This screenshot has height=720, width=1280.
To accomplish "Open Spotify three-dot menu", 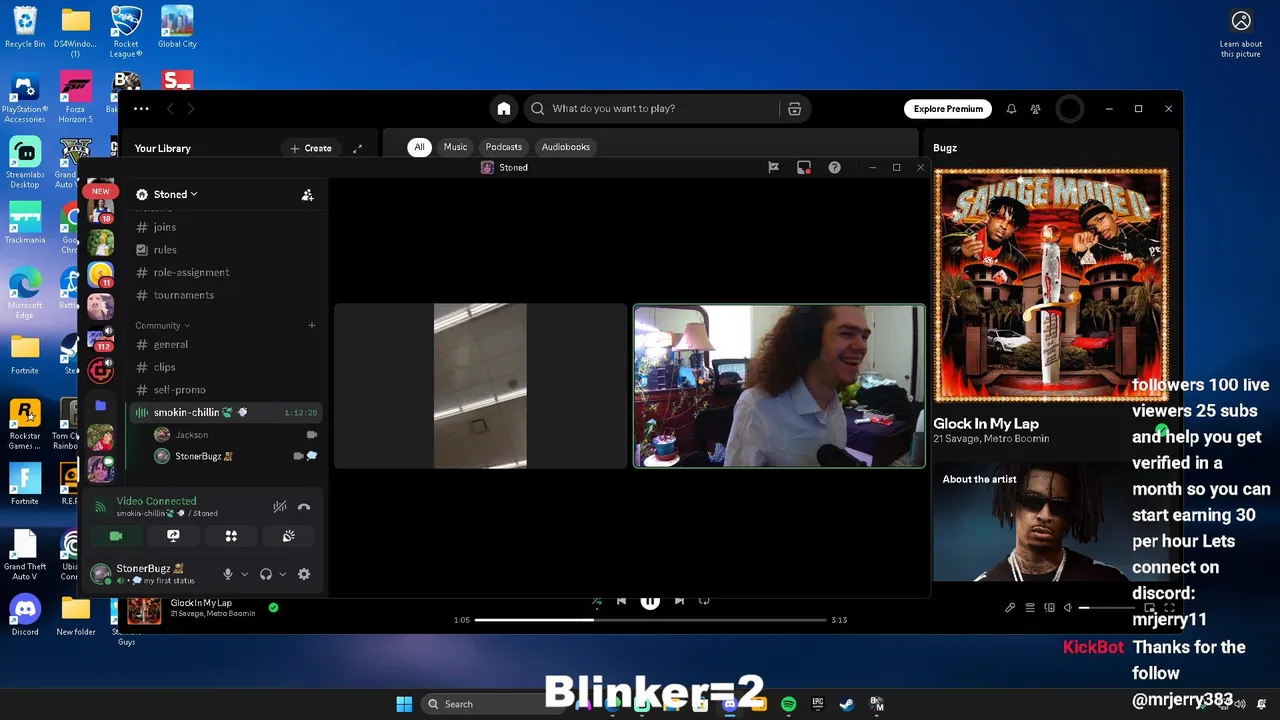I will point(141,108).
